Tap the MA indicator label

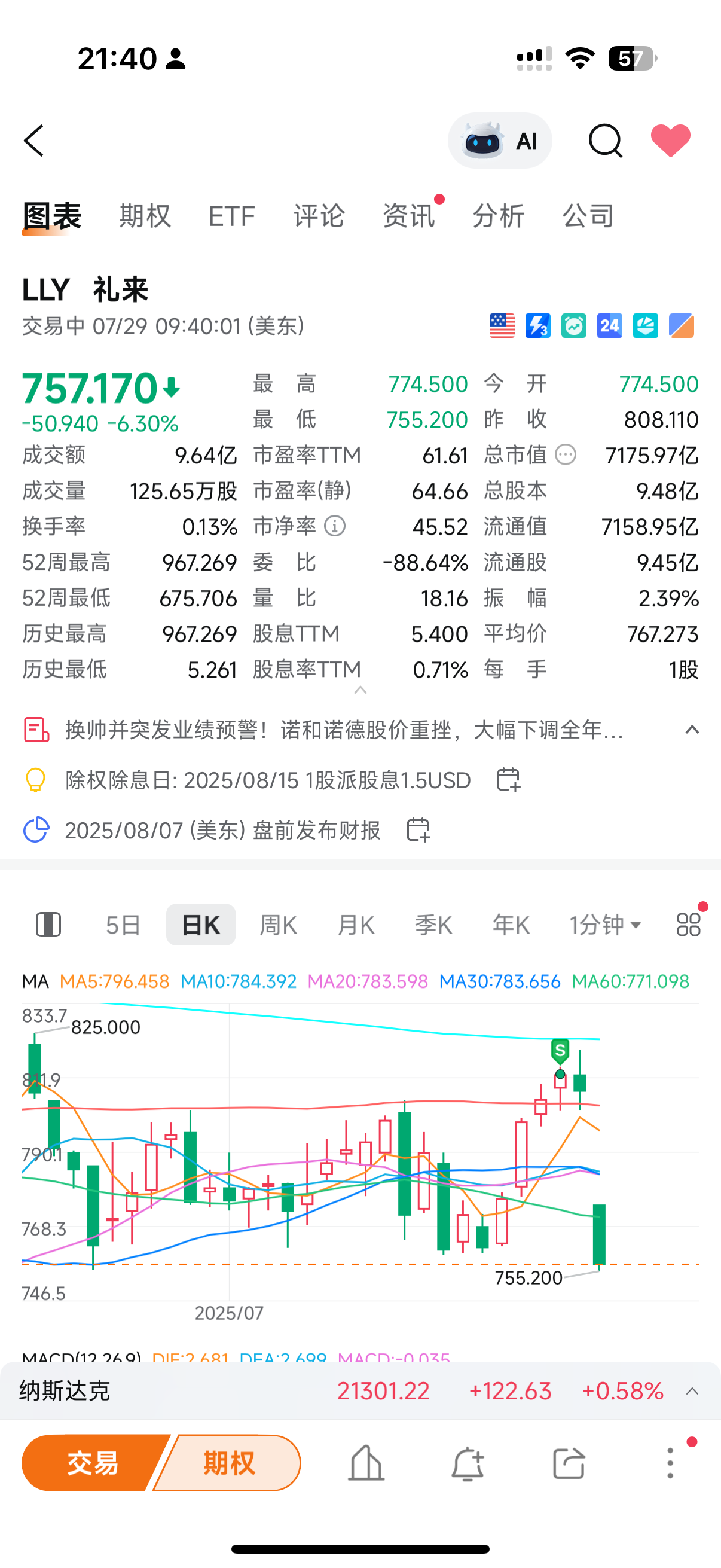(x=35, y=981)
